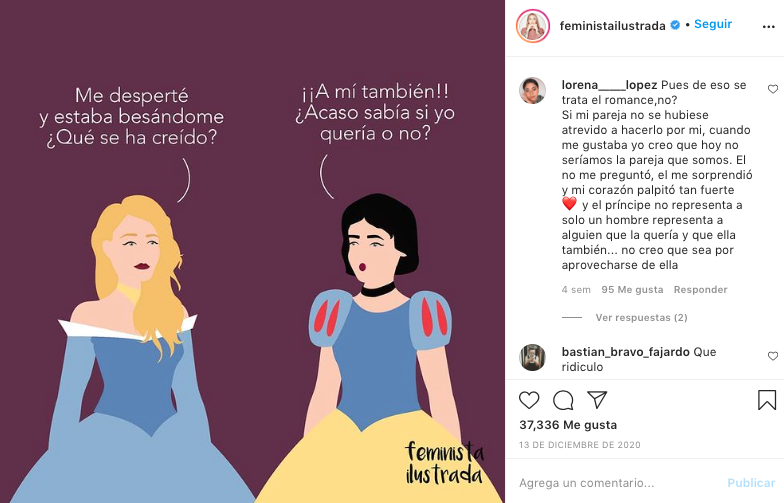Open lorena_____lopez's profile avatar
The height and width of the screenshot is (503, 784).
tap(532, 90)
